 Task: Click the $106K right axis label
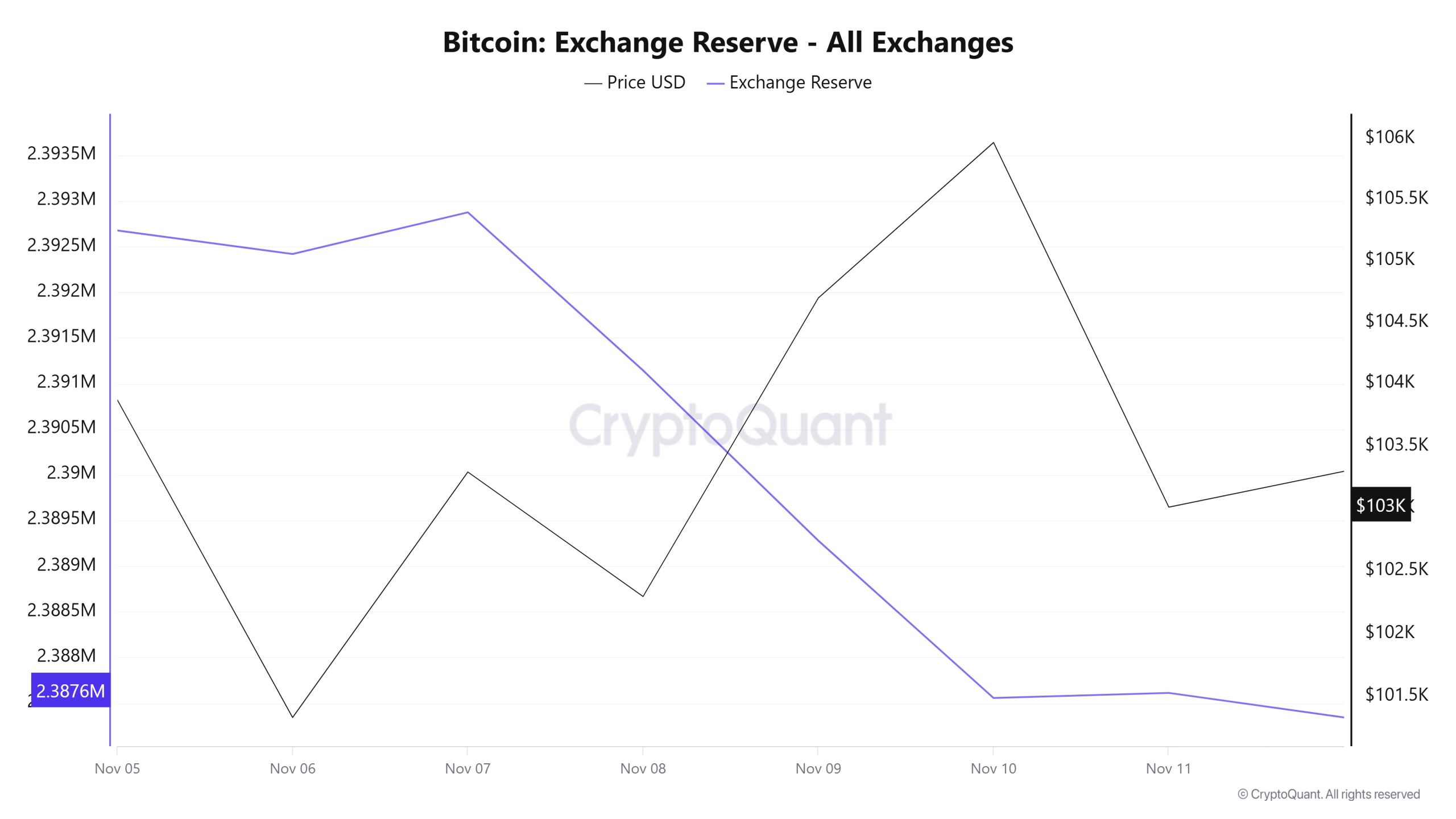click(1389, 136)
